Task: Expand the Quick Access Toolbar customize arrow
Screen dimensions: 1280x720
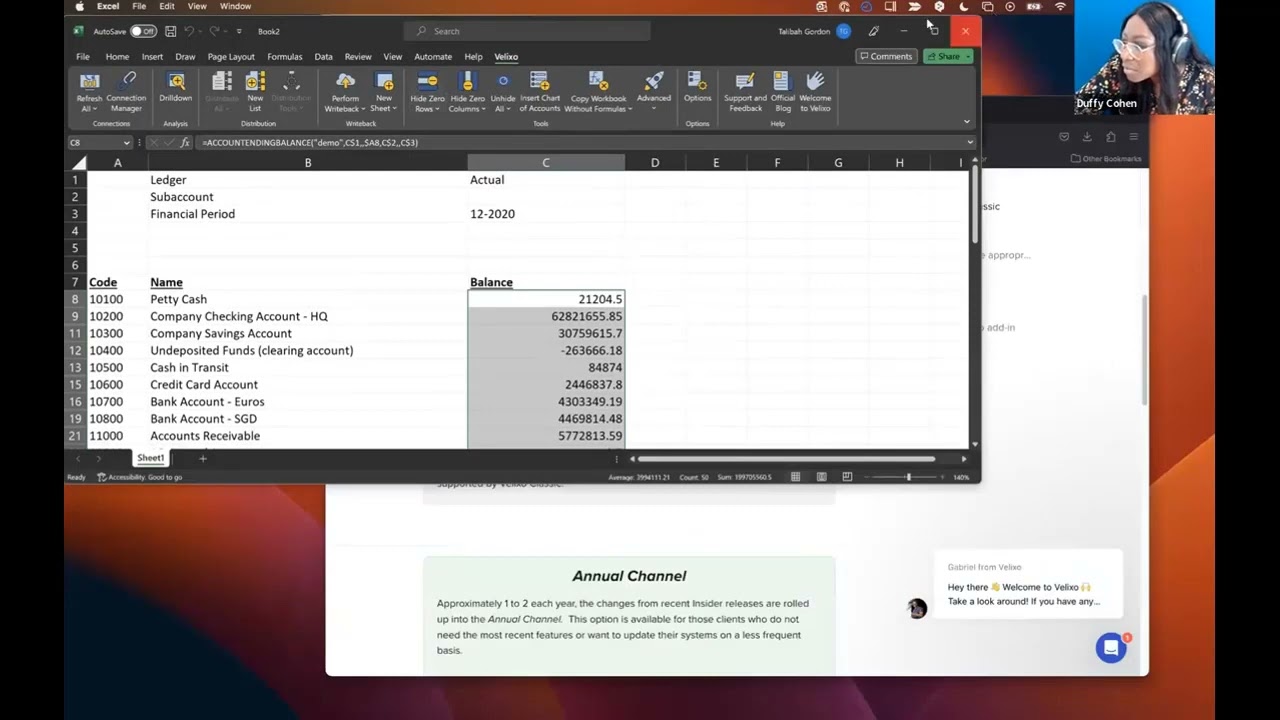Action: click(x=239, y=31)
